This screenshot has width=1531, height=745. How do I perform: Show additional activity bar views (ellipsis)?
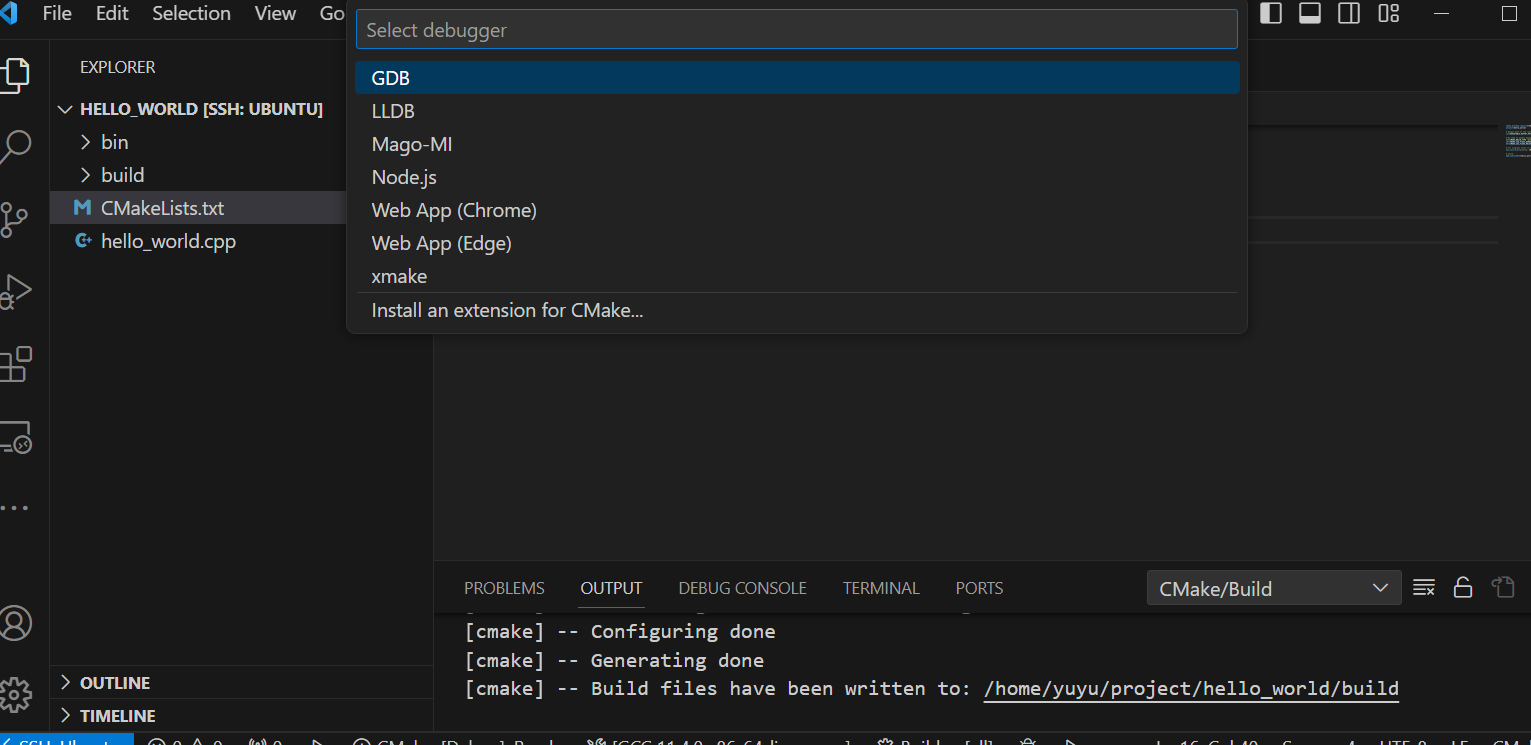tap(14, 508)
